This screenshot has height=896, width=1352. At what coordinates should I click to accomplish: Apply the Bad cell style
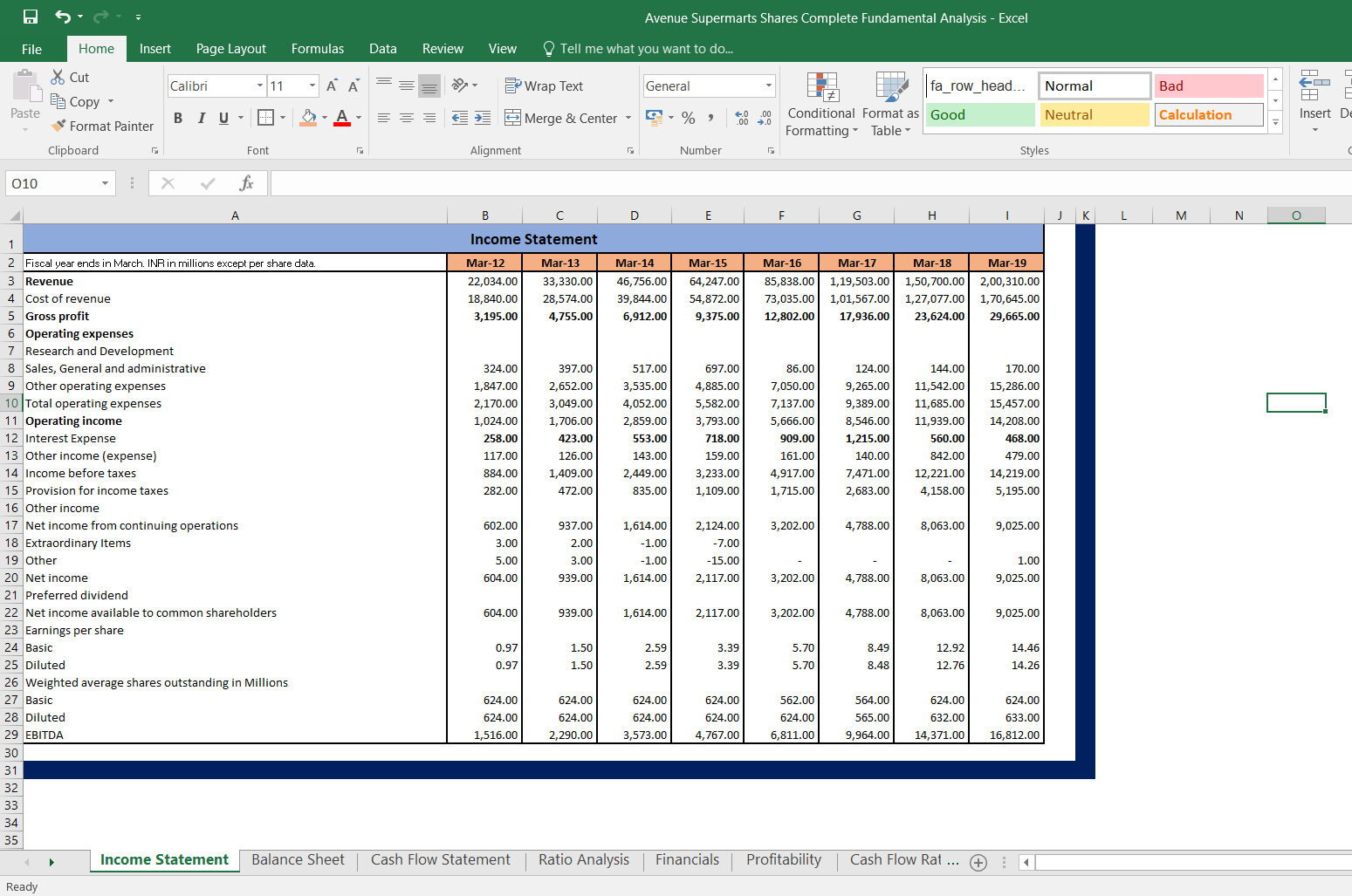coord(1209,85)
